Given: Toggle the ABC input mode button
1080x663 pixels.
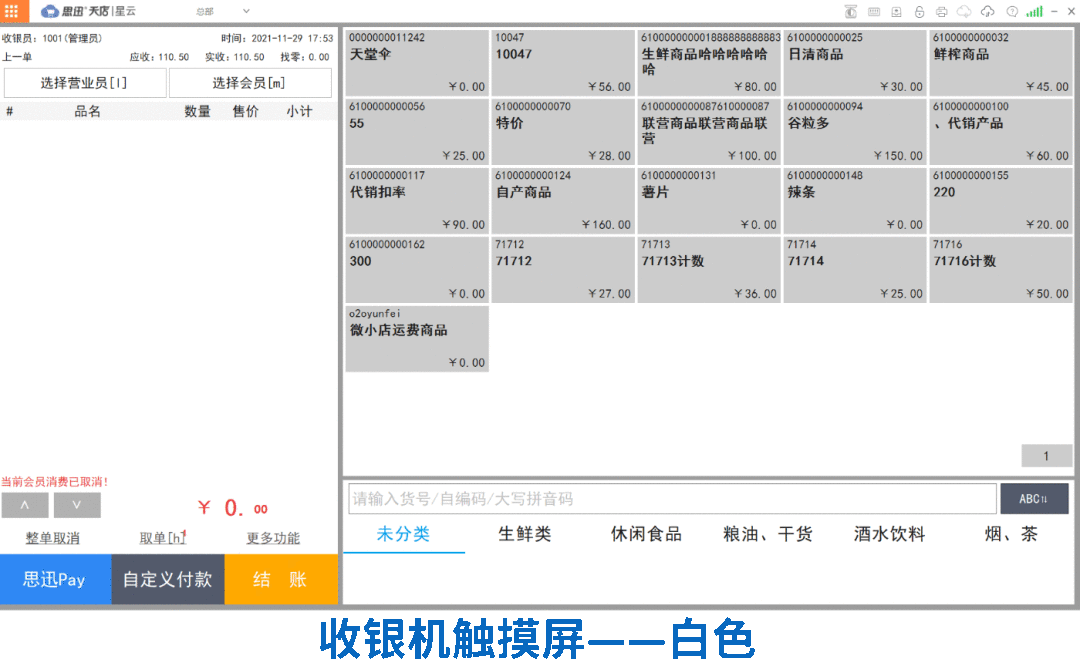Looking at the screenshot, I should [x=1034, y=499].
